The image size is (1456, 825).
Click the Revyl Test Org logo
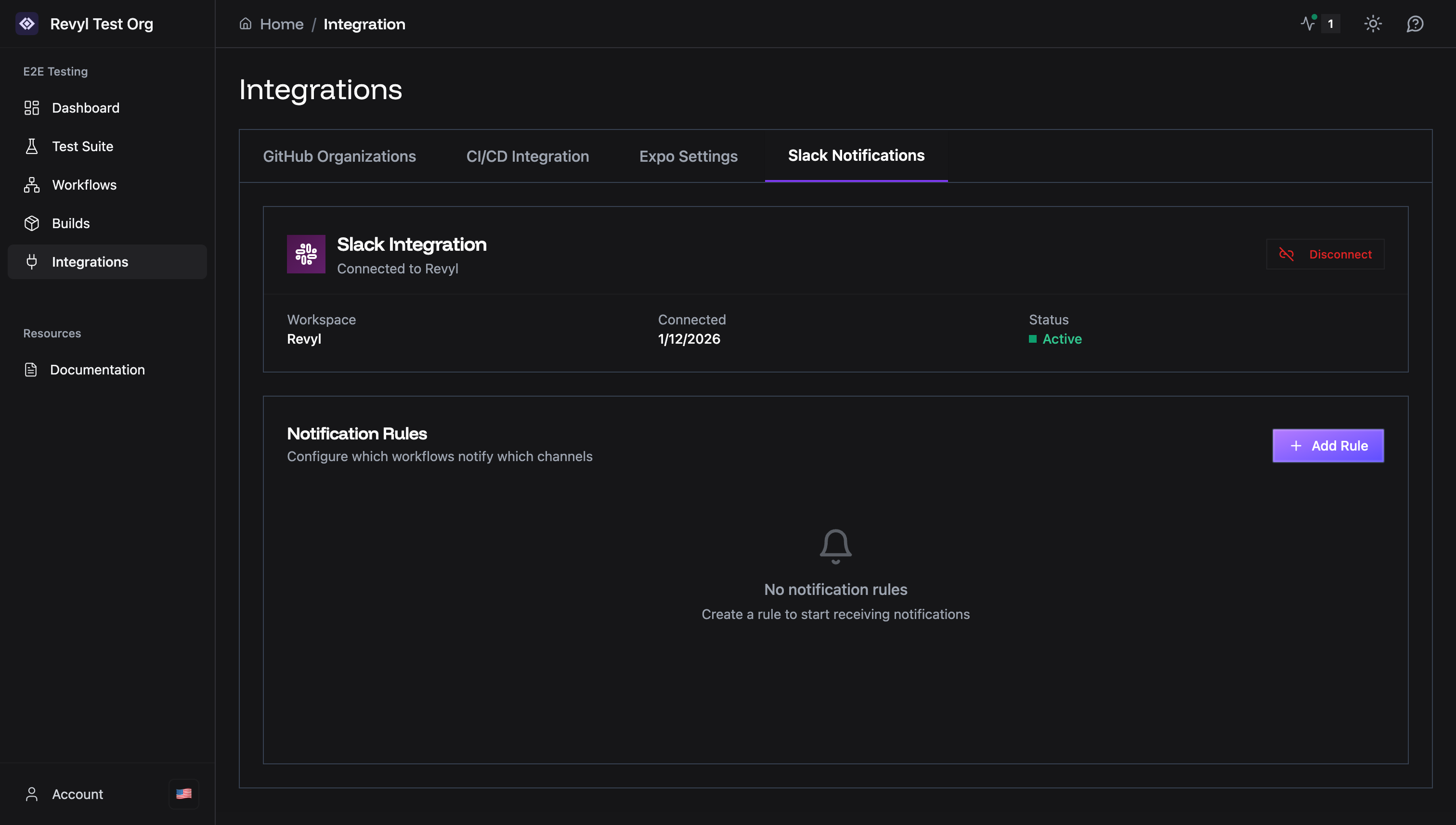[26, 24]
